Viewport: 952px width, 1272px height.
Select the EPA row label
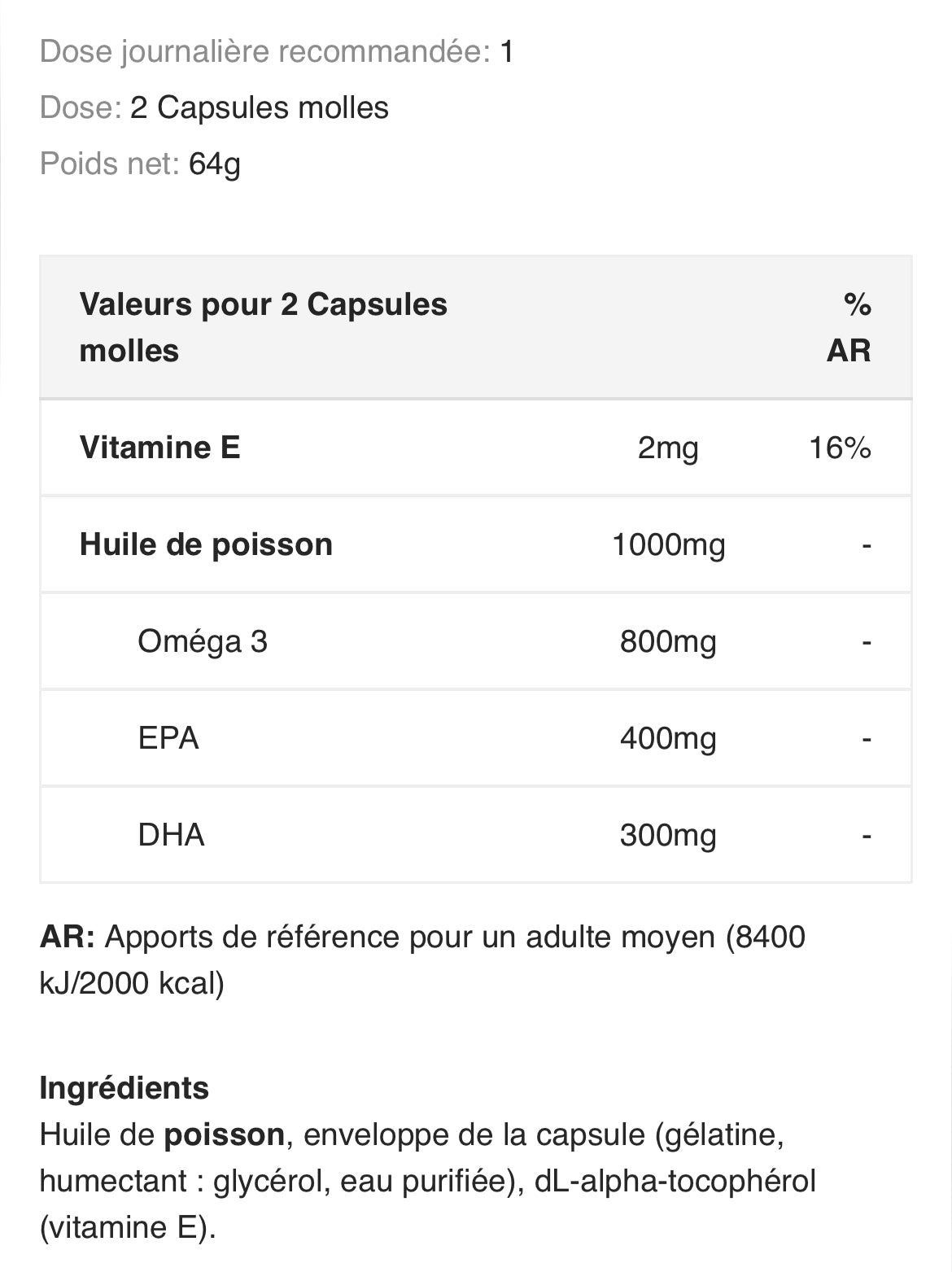point(168,738)
